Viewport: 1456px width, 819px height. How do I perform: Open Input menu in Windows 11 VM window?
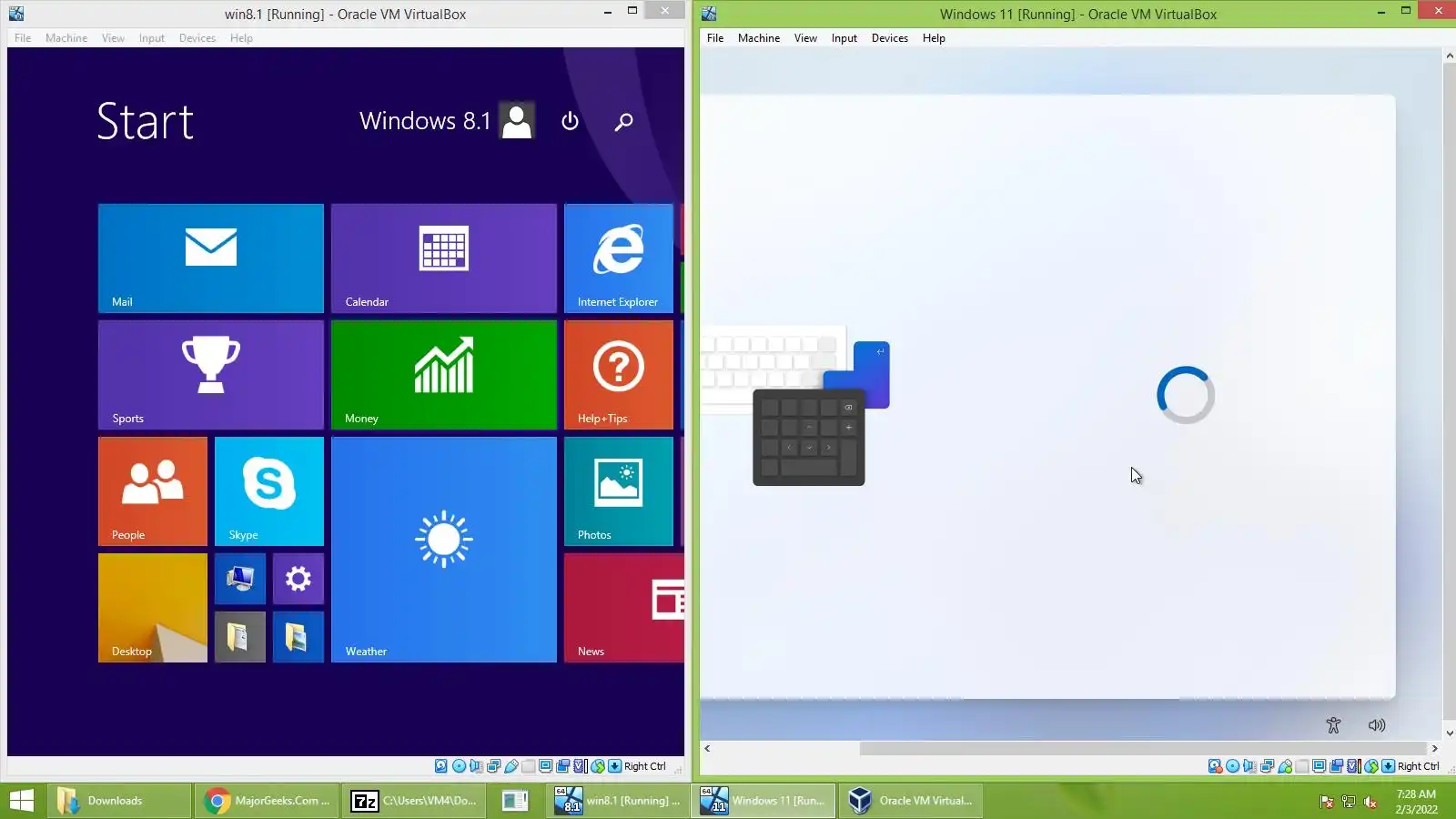[844, 38]
